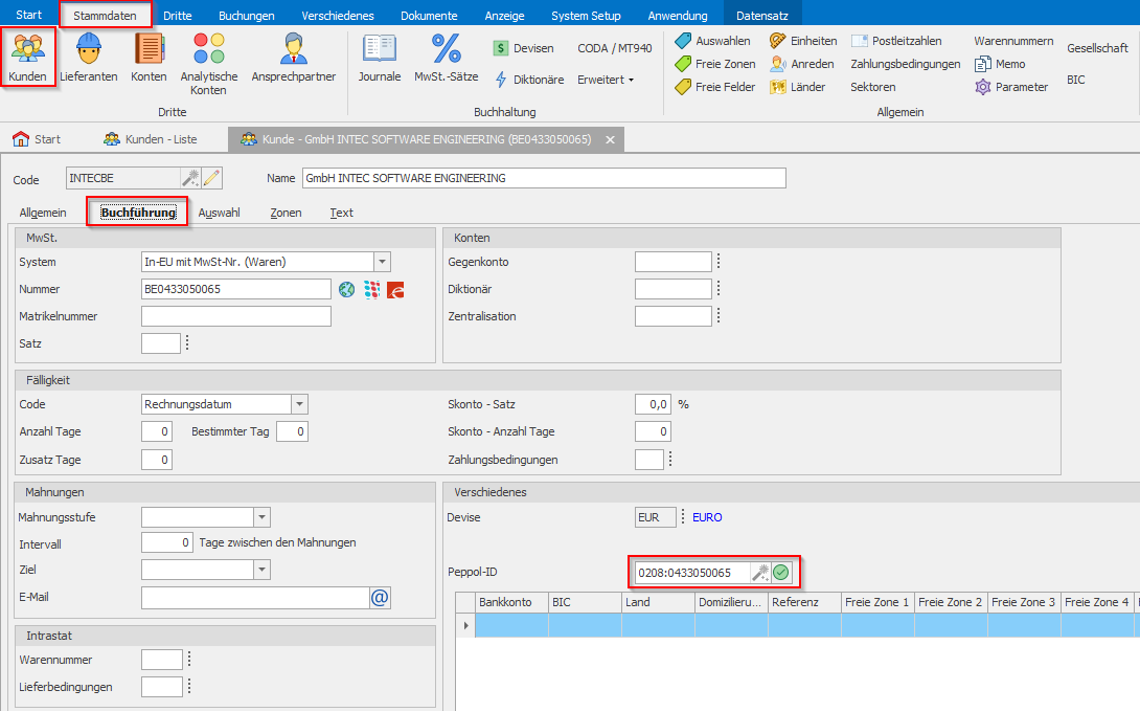Select the Allgemein tab of the customer

[43, 213]
